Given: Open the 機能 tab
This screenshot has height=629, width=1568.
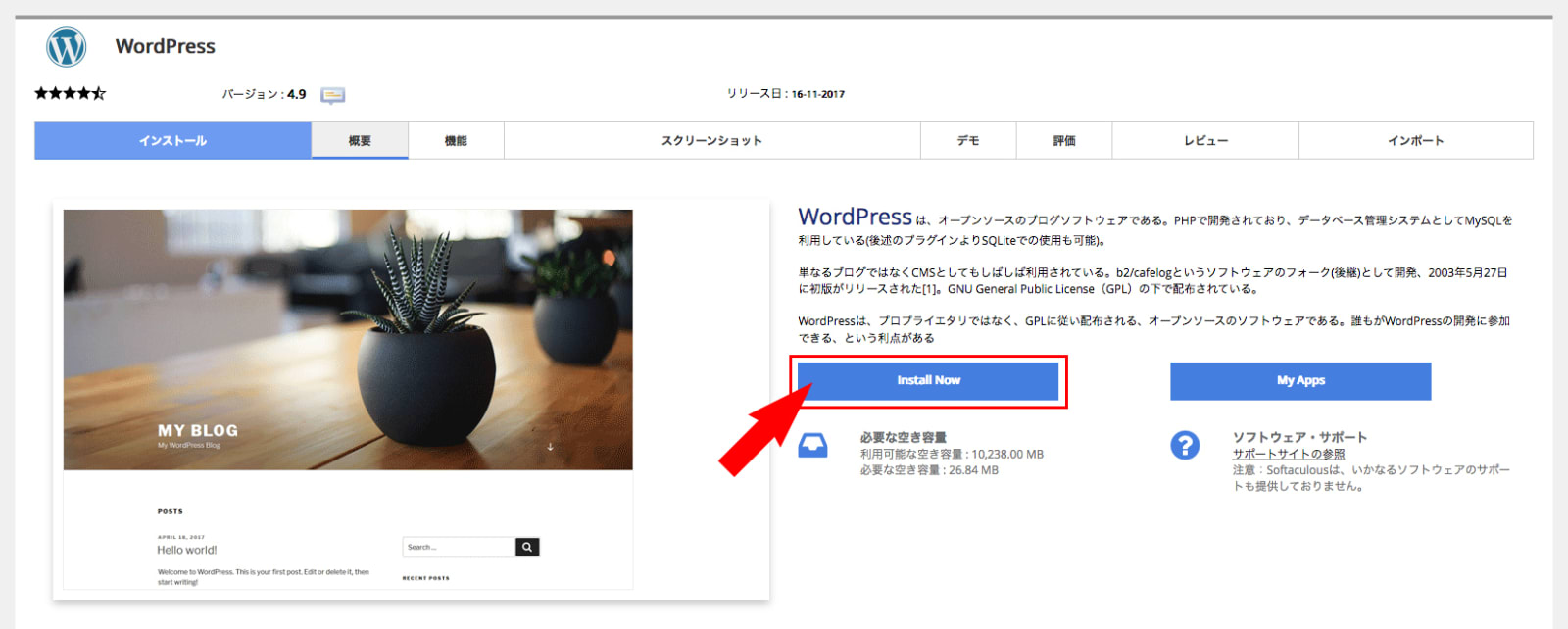Looking at the screenshot, I should click(456, 140).
